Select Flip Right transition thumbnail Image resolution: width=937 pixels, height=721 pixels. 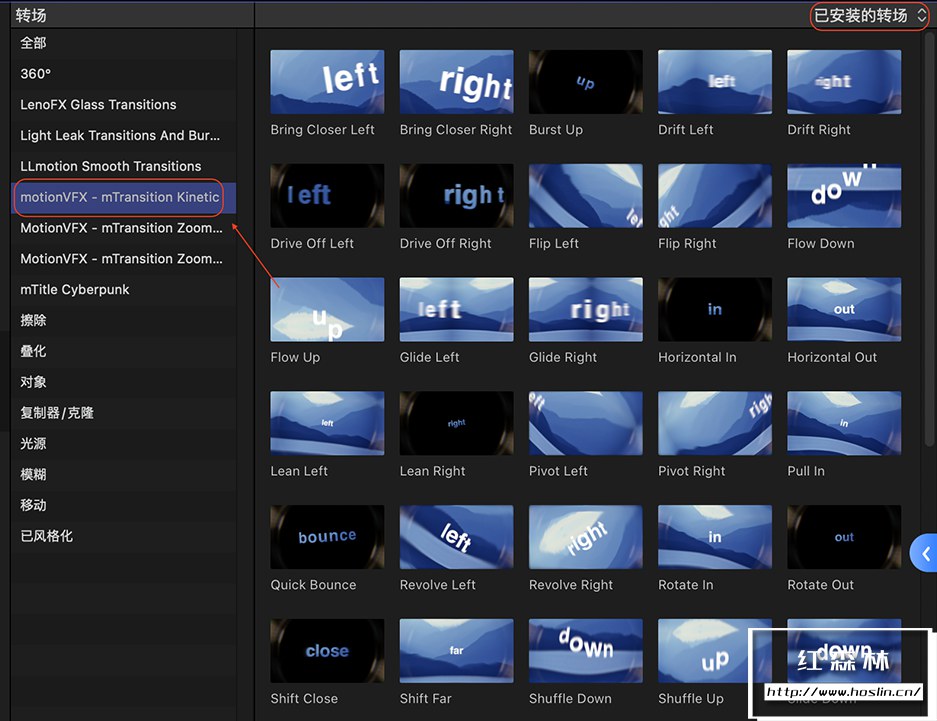715,195
